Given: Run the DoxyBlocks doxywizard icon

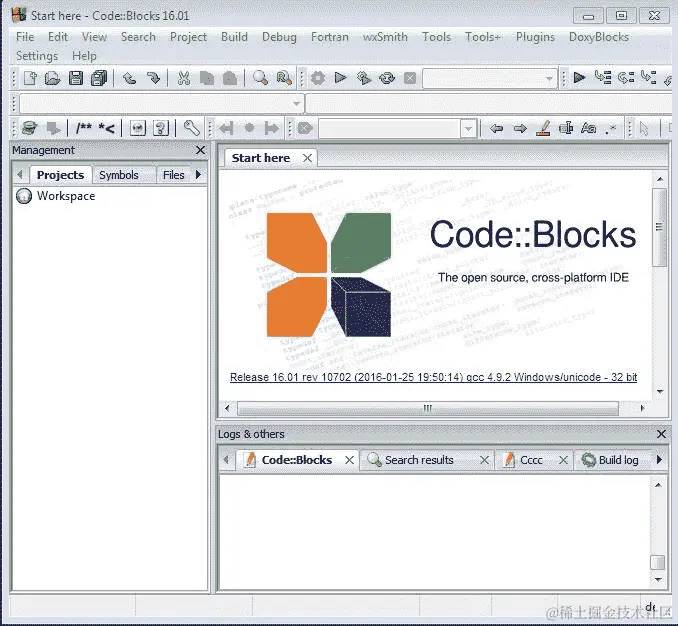Looking at the screenshot, I should 30,128.
